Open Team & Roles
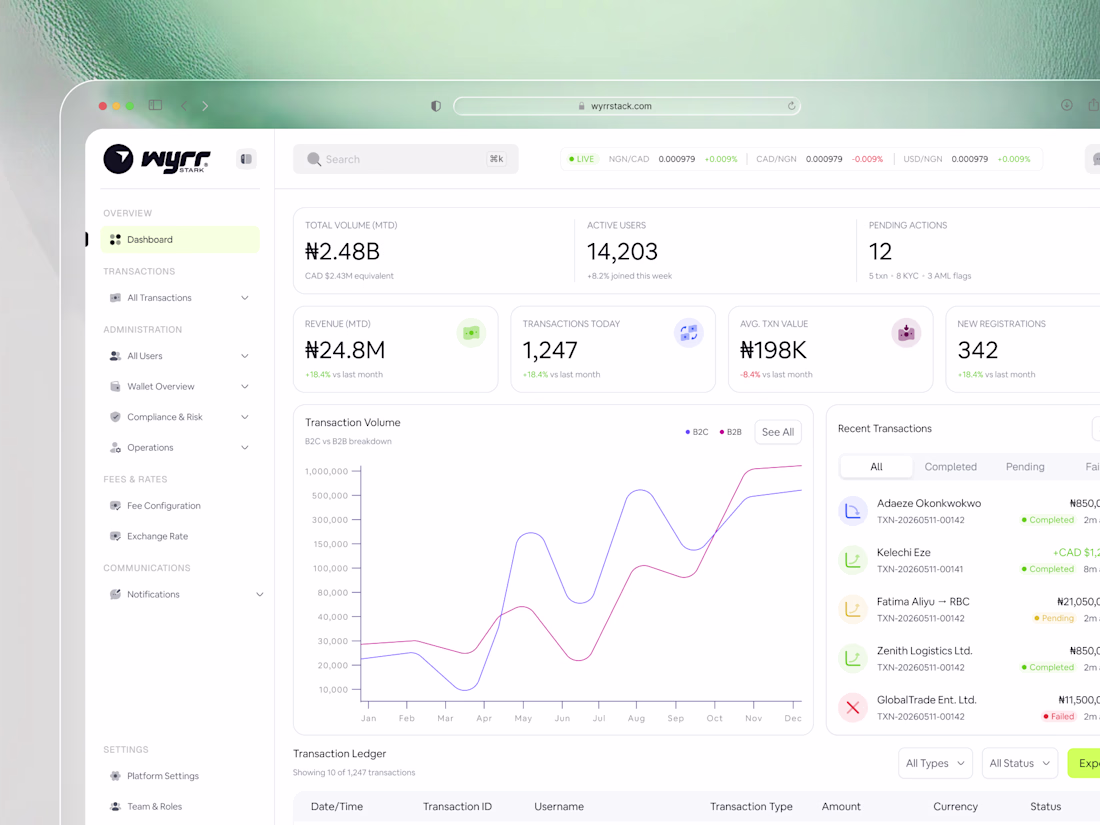Screen dimensions: 1100x825 154,807
